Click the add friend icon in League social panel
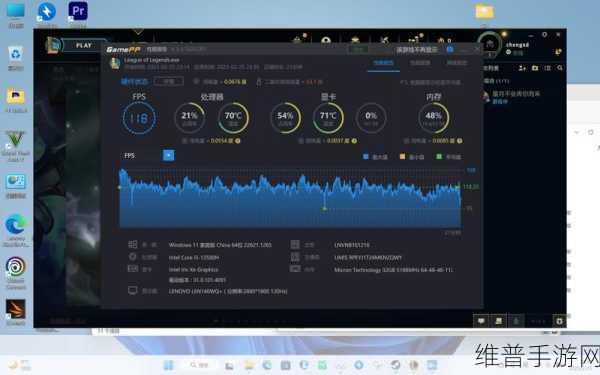The image size is (600, 375). pyautogui.click(x=522, y=68)
